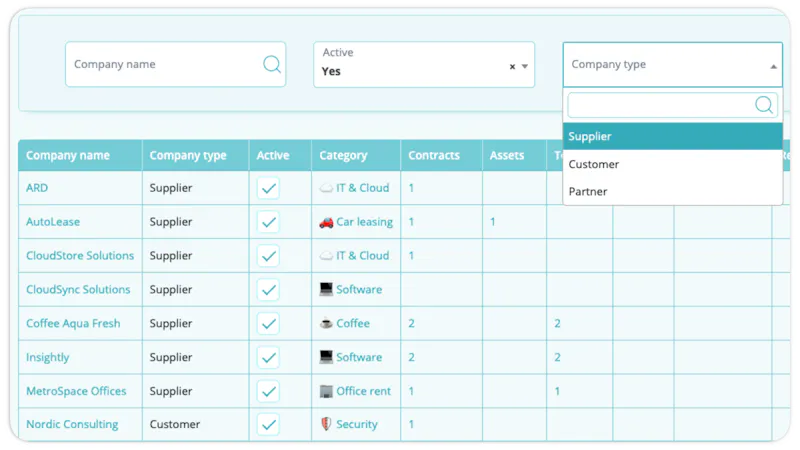Click building icon in MetroSpace Offices row

tap(326, 391)
